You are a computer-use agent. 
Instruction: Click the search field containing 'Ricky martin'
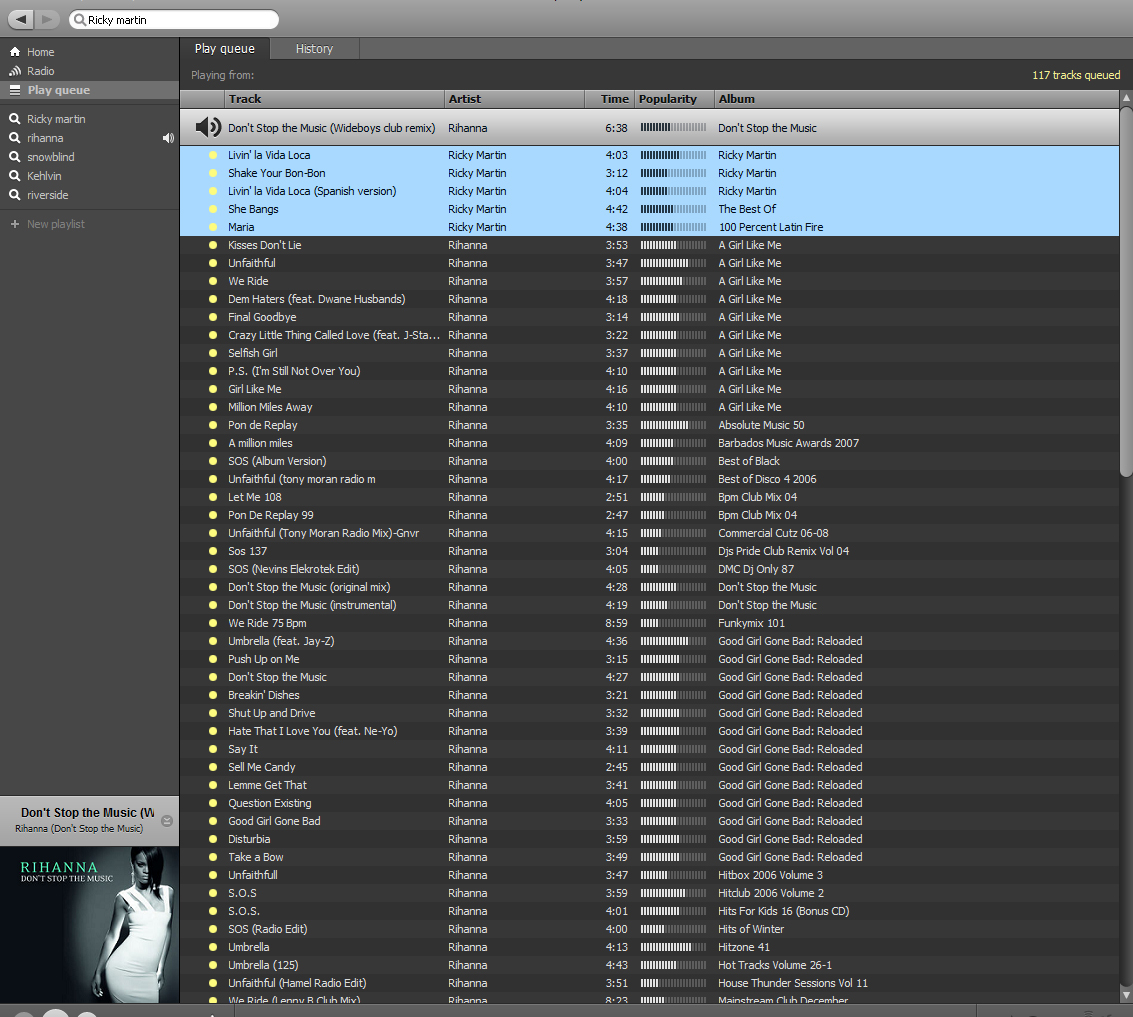point(174,20)
